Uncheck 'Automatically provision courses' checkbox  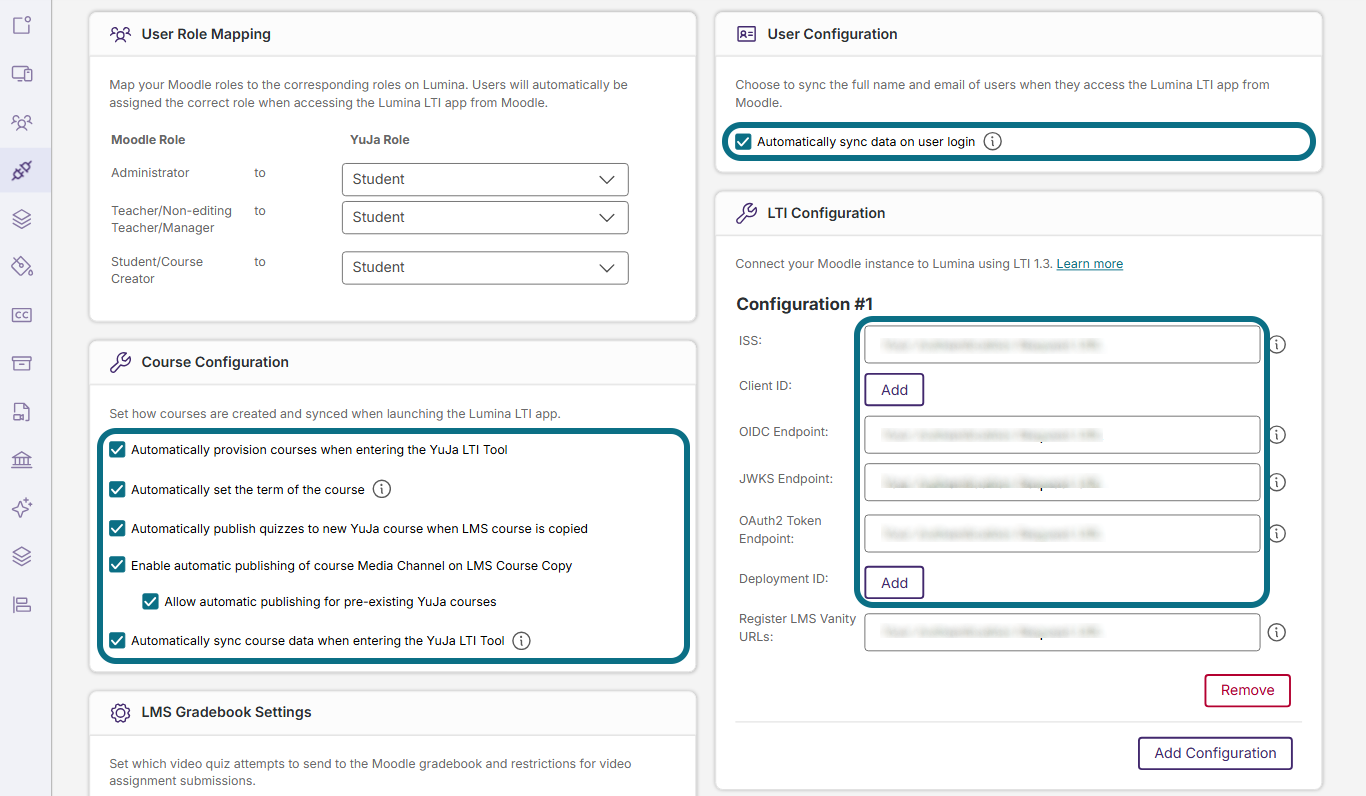click(118, 450)
